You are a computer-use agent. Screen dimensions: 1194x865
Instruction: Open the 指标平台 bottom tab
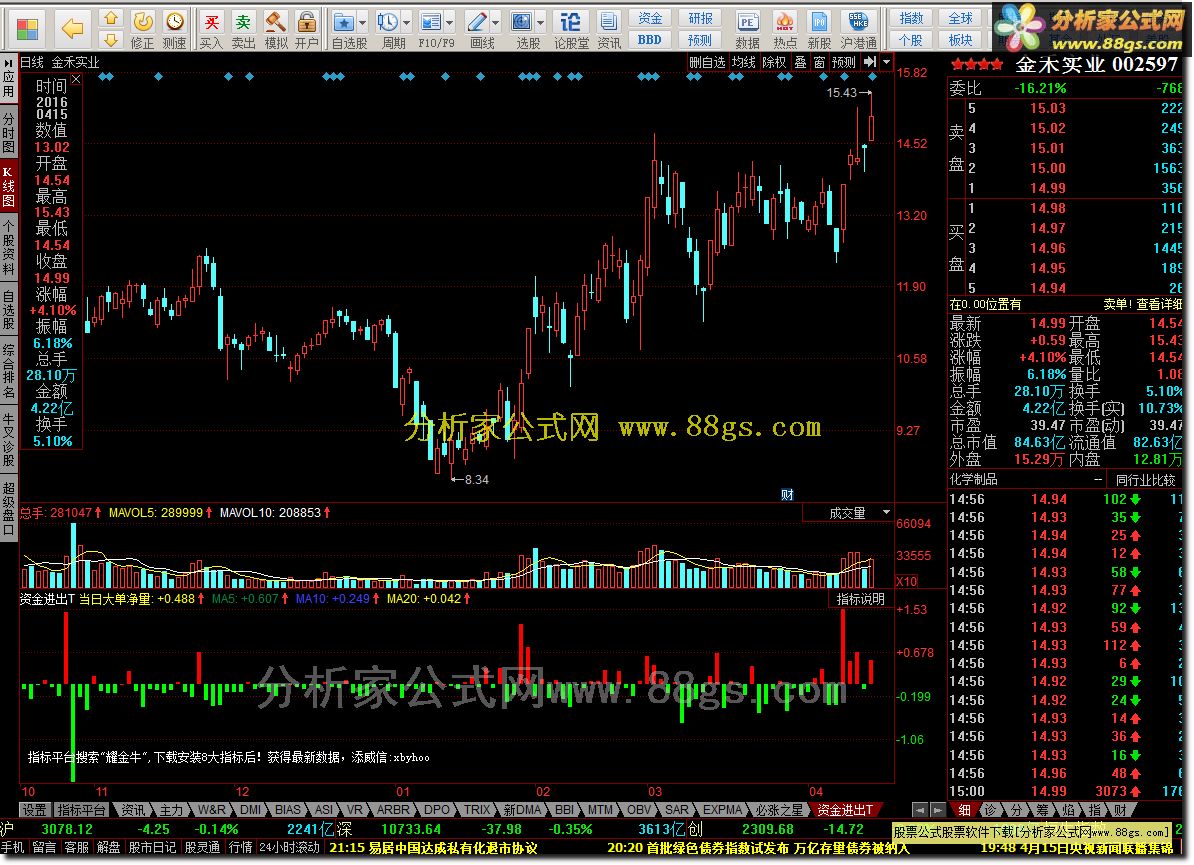click(81, 810)
